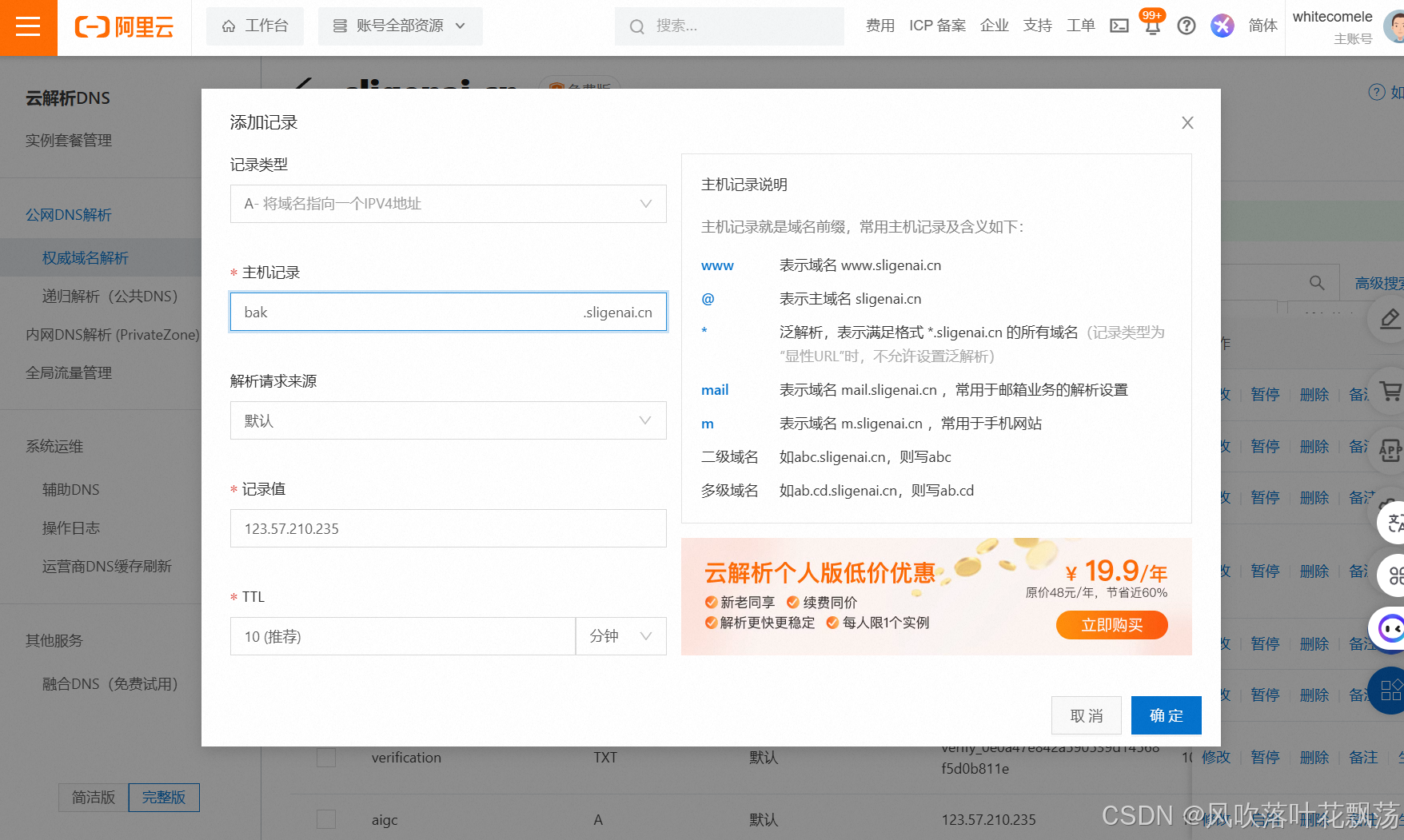Click the search magnifier in records list

[1317, 283]
